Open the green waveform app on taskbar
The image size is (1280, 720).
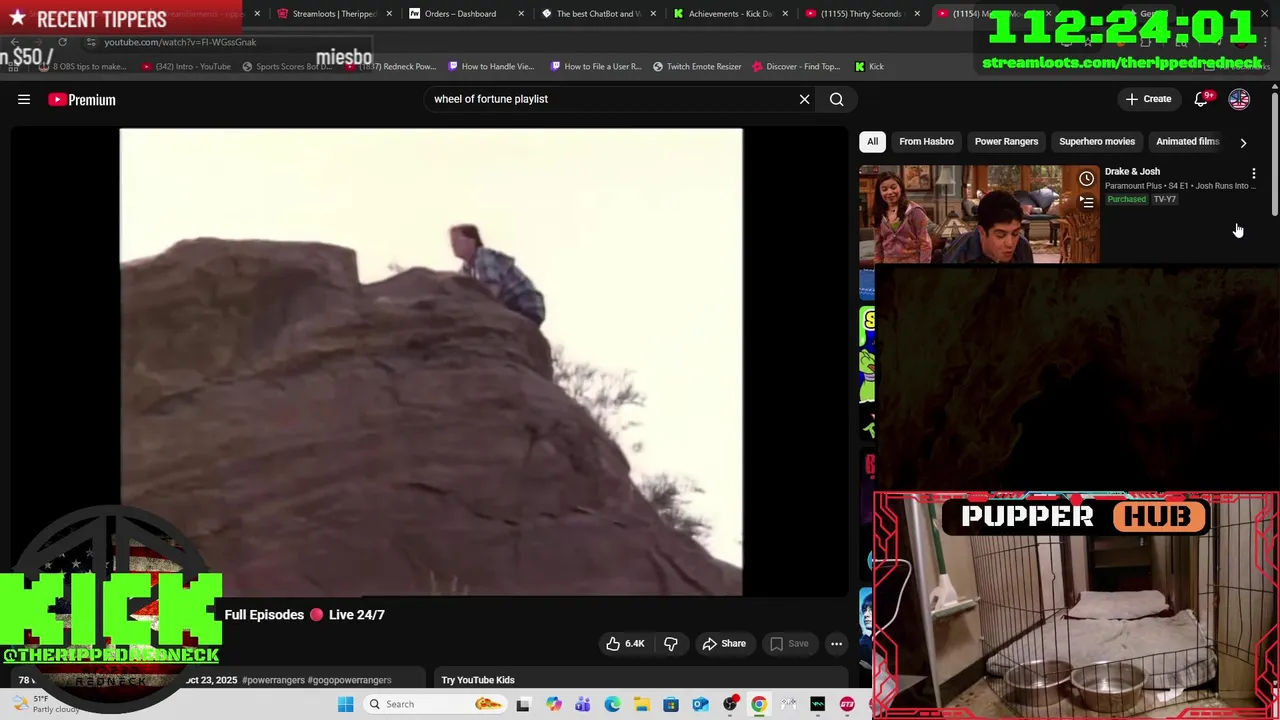818,704
